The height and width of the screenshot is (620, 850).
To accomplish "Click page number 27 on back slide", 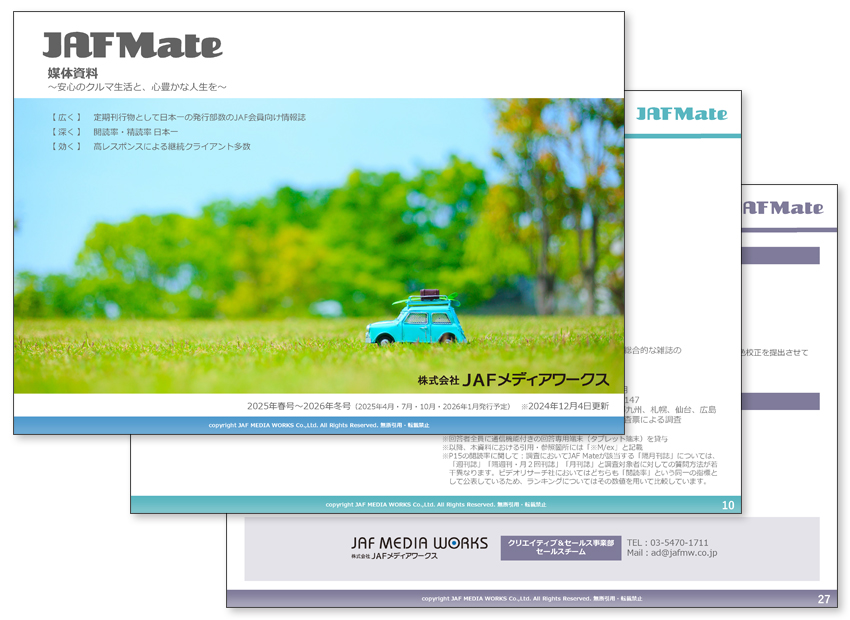I will 824,599.
